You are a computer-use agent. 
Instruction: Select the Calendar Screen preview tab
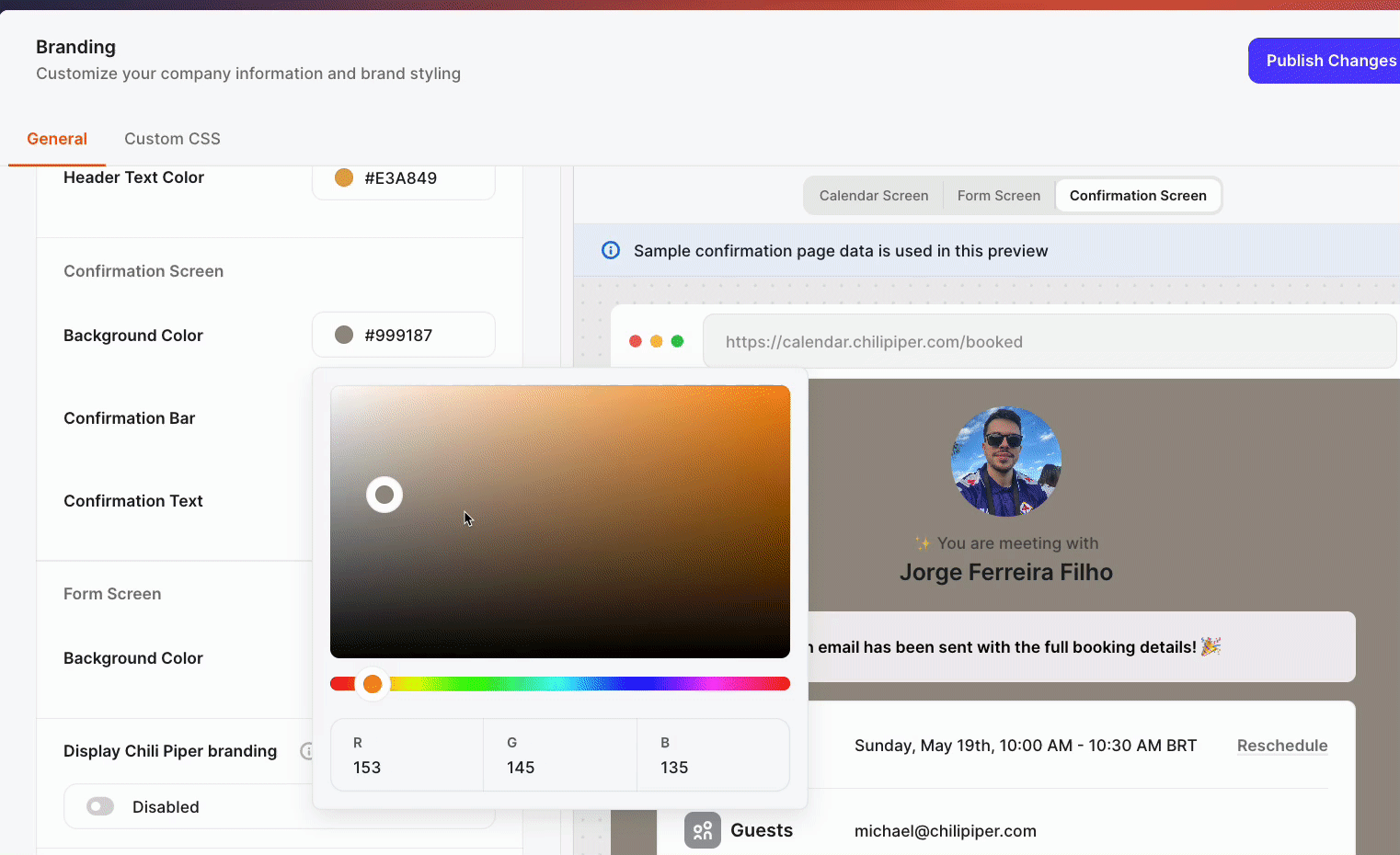click(x=874, y=196)
